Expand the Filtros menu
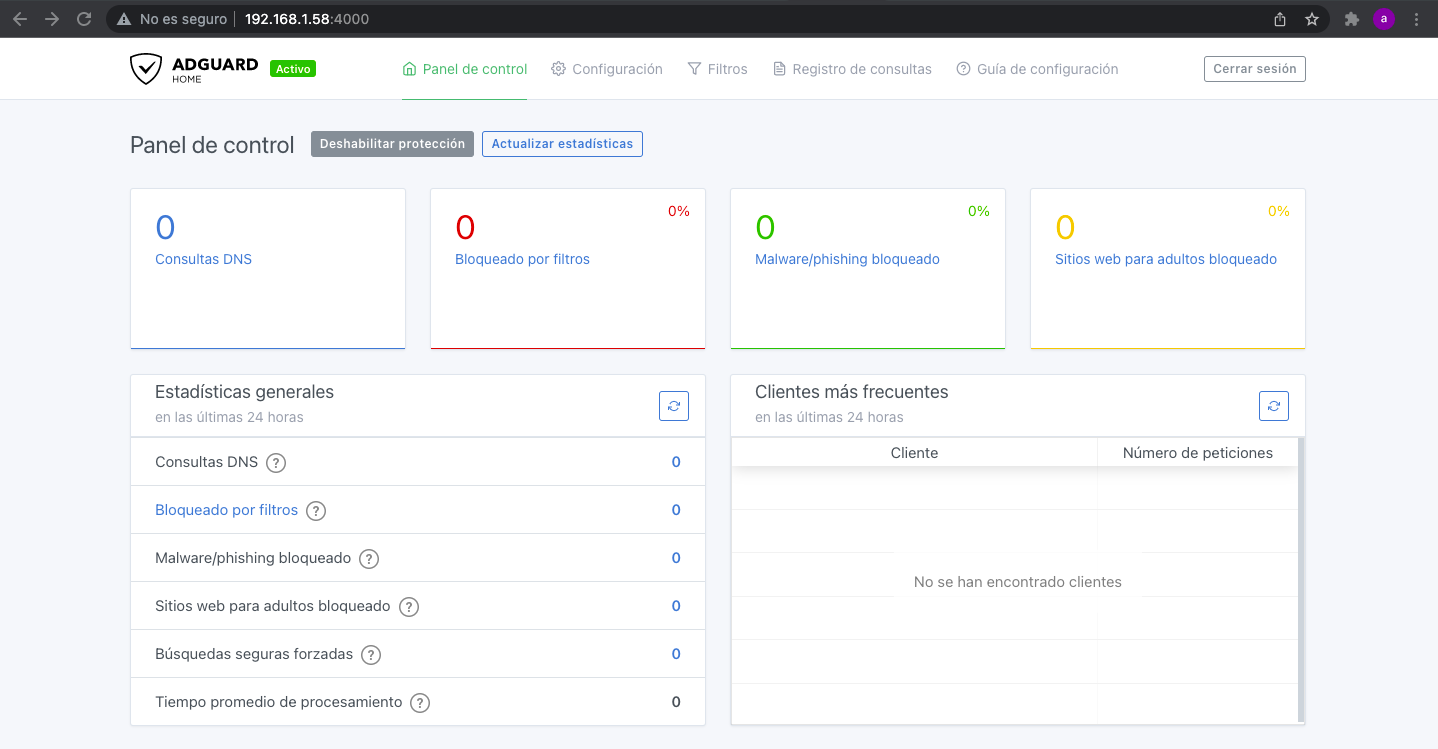 [x=717, y=69]
